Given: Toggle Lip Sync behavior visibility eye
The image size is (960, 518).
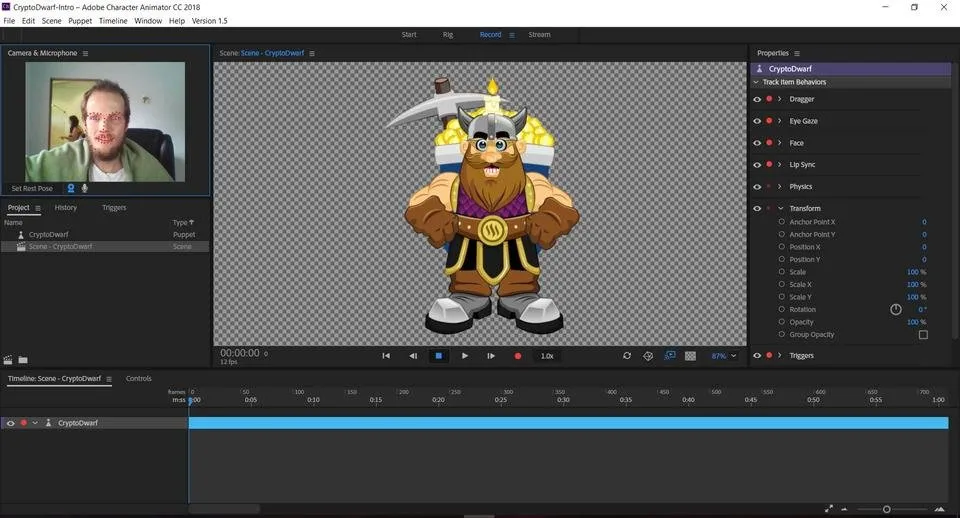Looking at the screenshot, I should (757, 165).
